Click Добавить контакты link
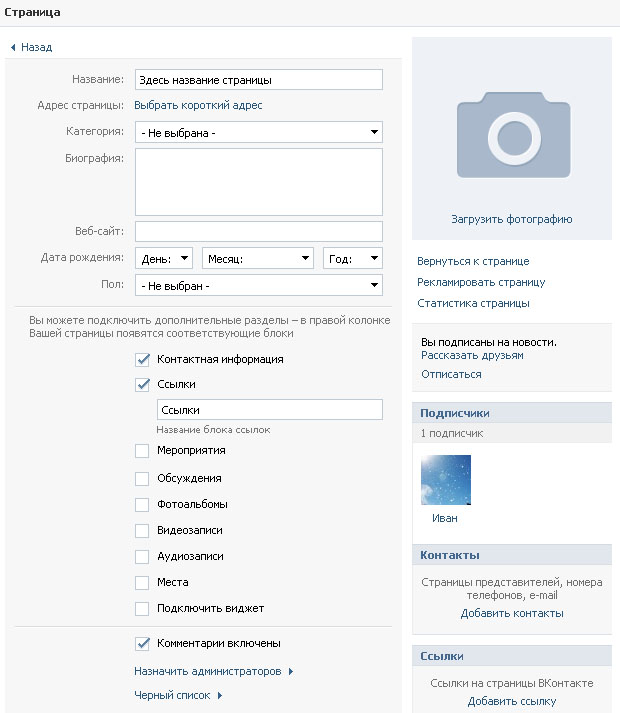The image size is (620, 713). coord(512,613)
